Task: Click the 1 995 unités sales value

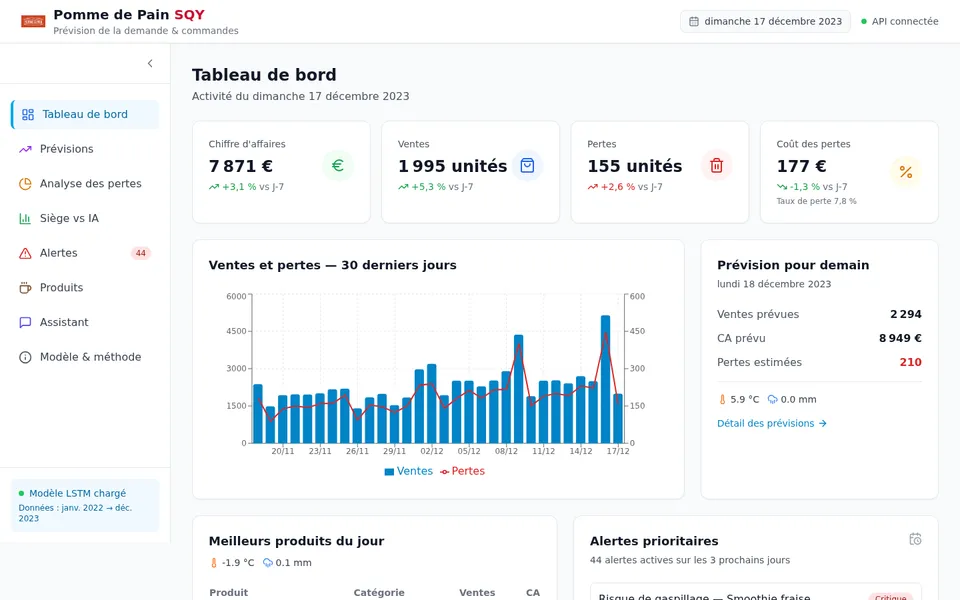Action: pyautogui.click(x=452, y=166)
